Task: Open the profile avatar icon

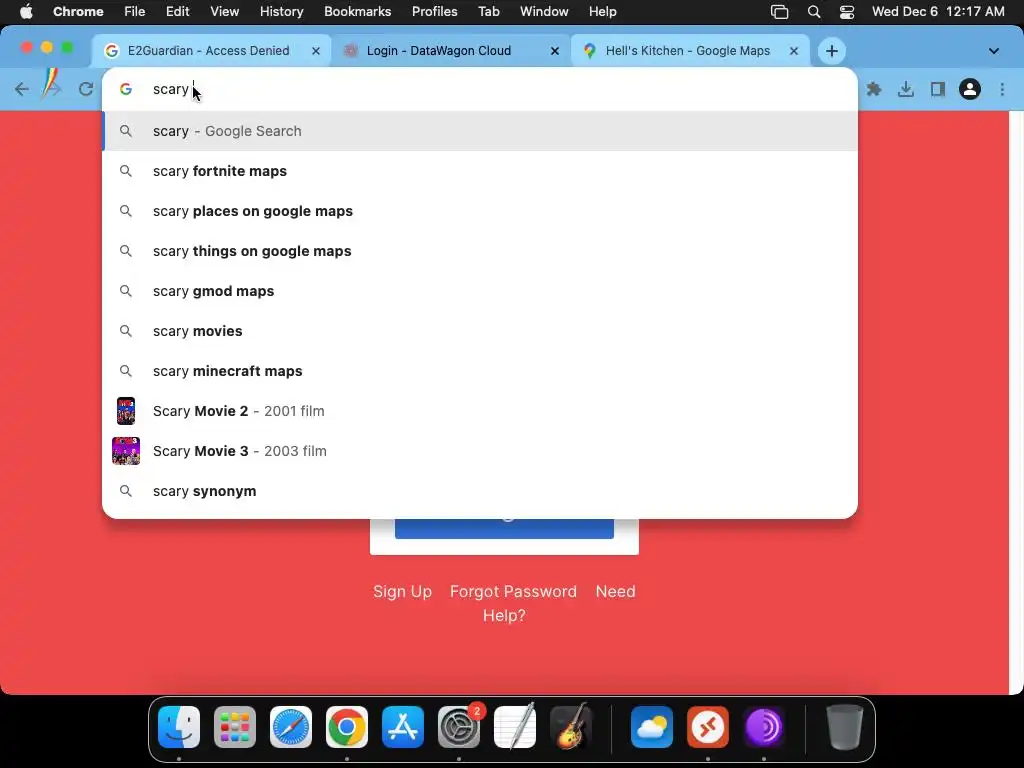Action: [970, 89]
